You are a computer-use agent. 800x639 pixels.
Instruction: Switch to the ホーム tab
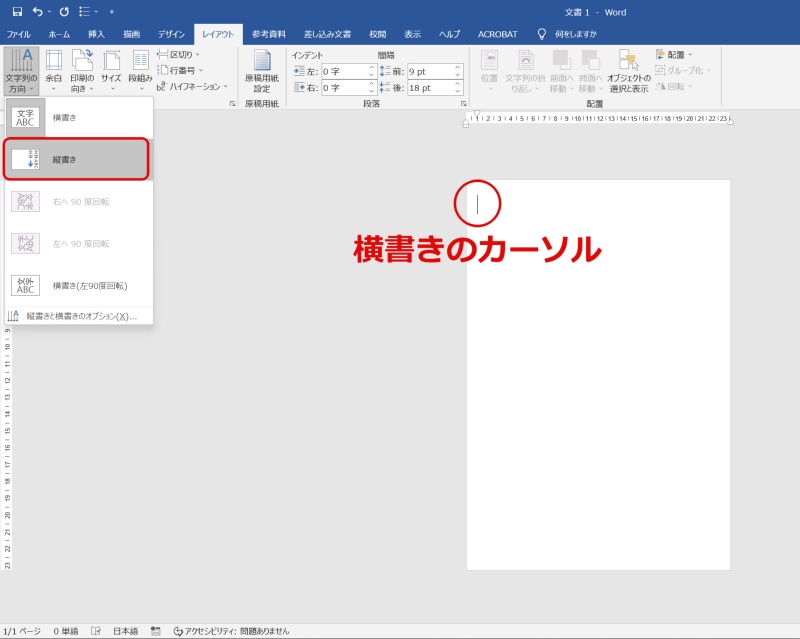click(59, 34)
